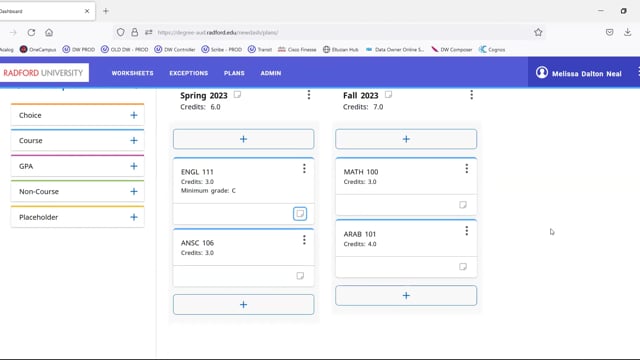Open MATH 100 card options menu

coord(467,169)
